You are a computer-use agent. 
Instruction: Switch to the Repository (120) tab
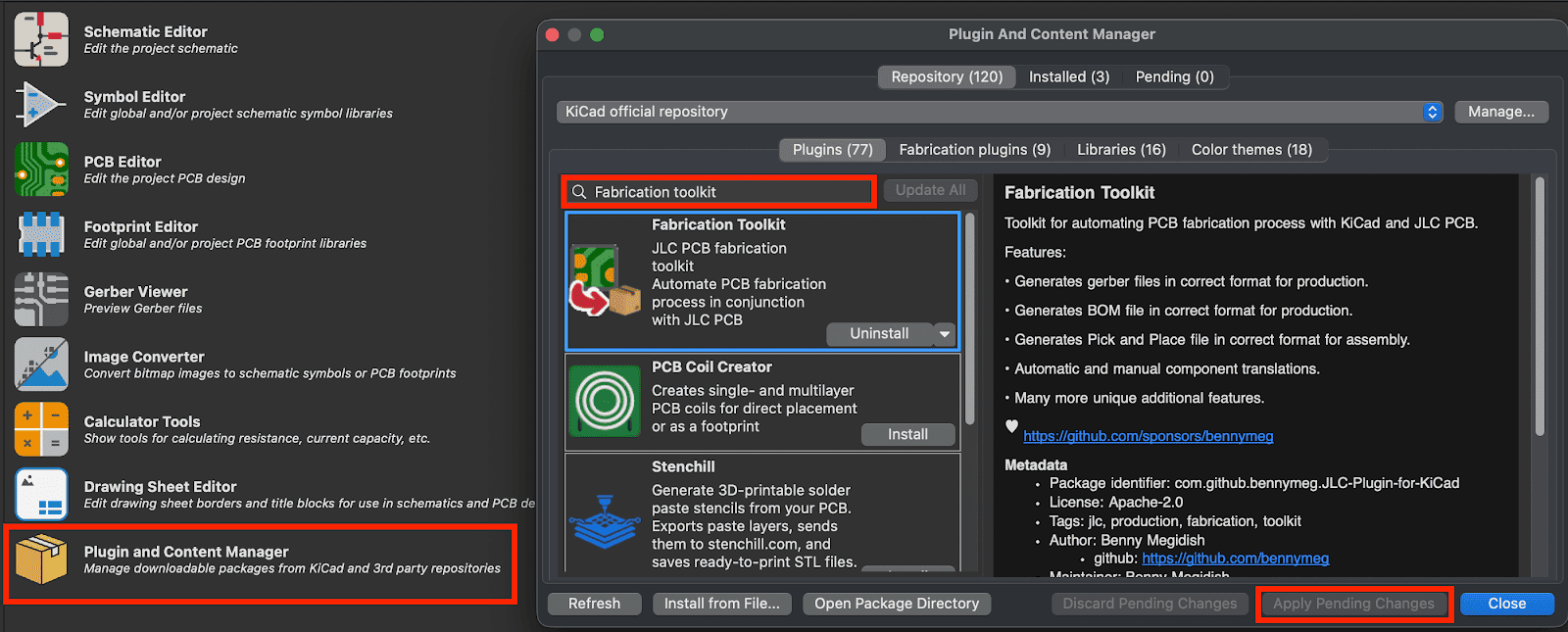point(947,76)
